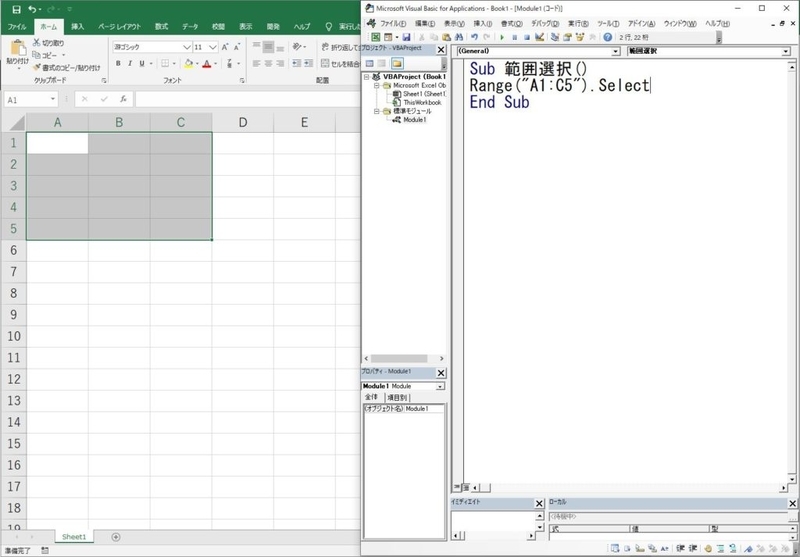The image size is (800, 557).
Task: Click the Select All corner in Excel grid
Action: point(14,122)
